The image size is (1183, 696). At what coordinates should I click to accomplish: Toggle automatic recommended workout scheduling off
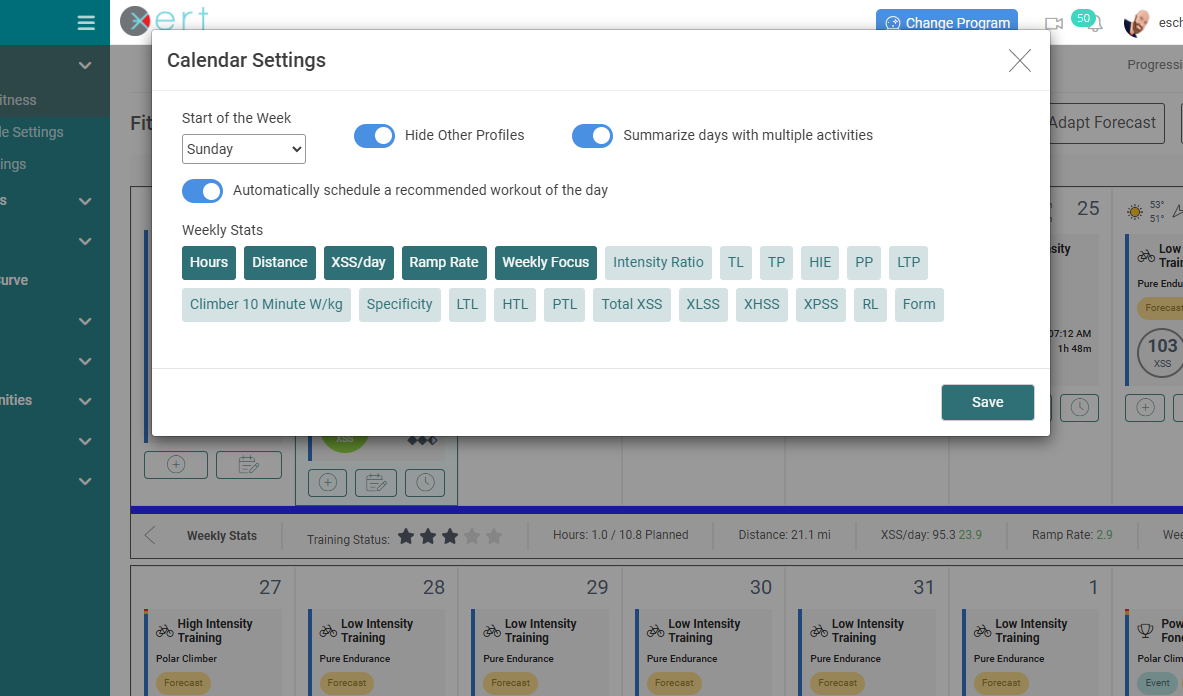click(202, 191)
